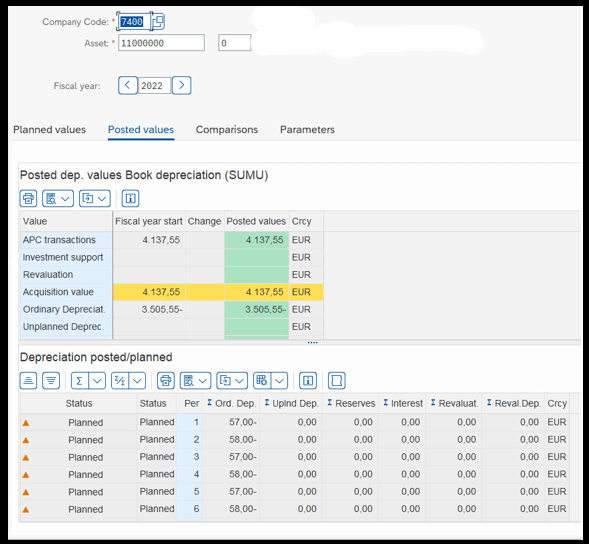The image size is (589, 544).
Task: Click the summation total icon
Action: tap(80, 381)
